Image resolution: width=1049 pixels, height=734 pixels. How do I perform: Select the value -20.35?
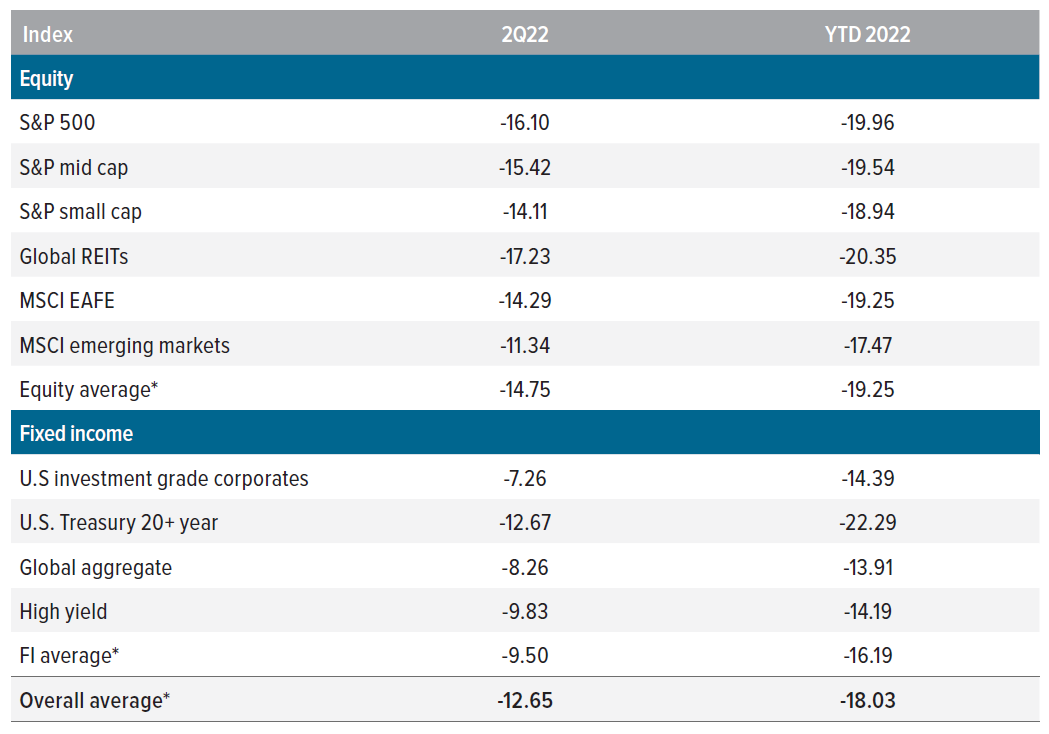click(x=867, y=256)
